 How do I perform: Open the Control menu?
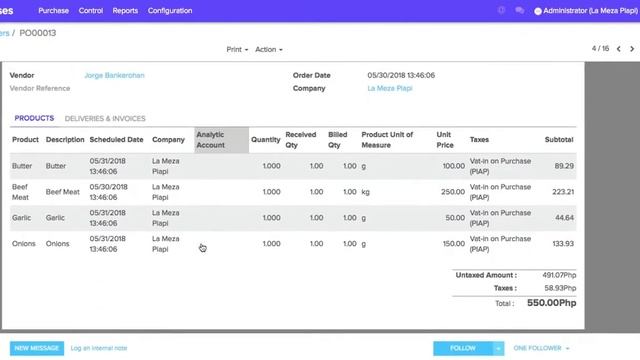coord(91,11)
